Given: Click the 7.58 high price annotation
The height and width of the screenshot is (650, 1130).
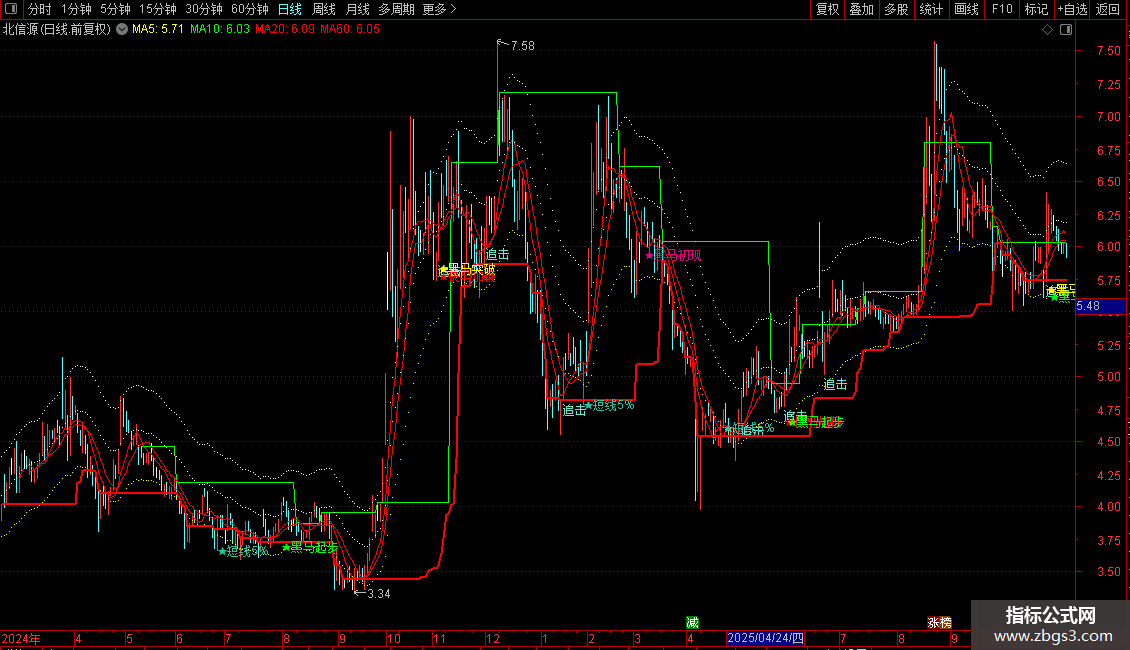Looking at the screenshot, I should pyautogui.click(x=522, y=45).
